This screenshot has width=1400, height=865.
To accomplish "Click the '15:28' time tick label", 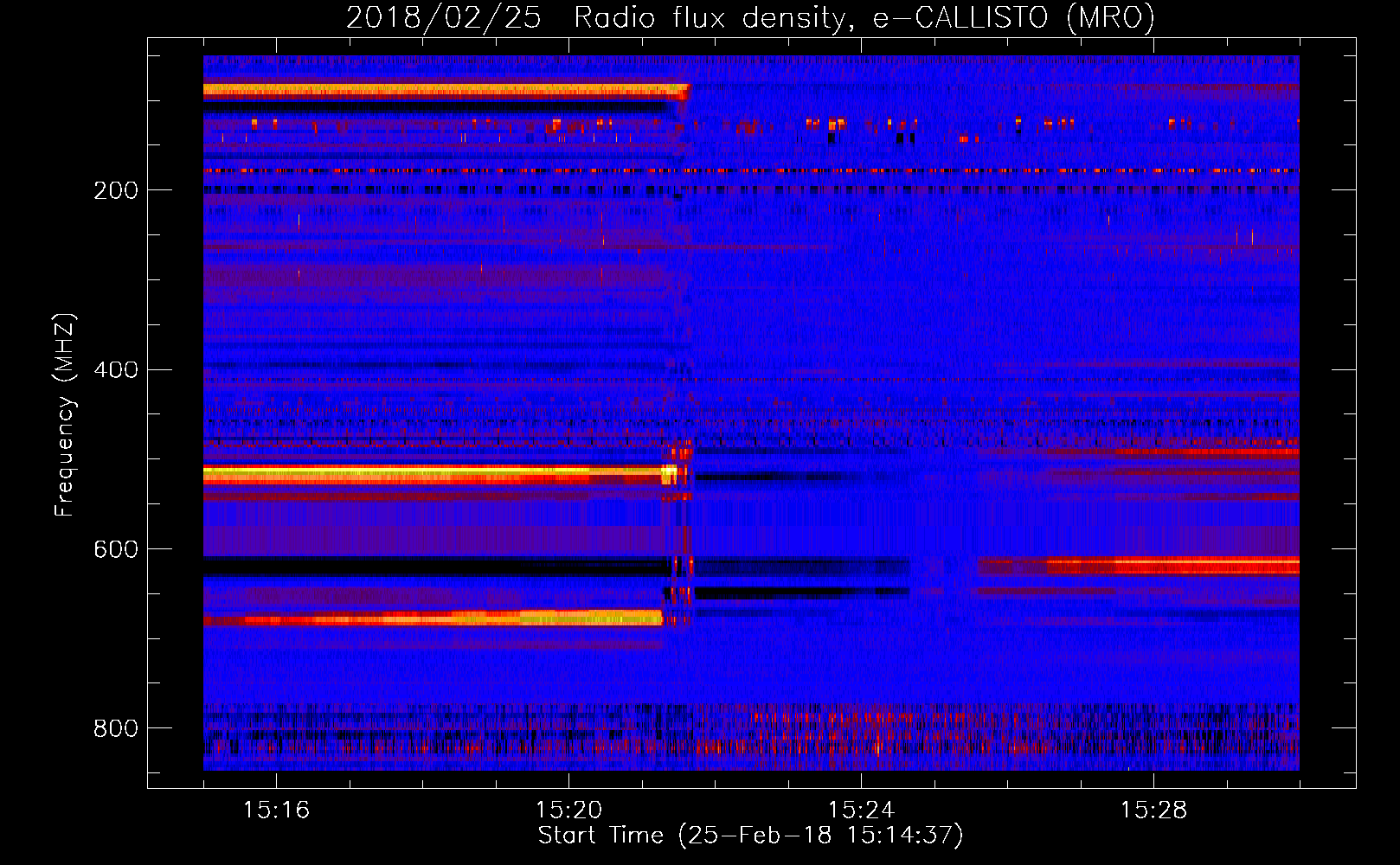I will 1153,810.
